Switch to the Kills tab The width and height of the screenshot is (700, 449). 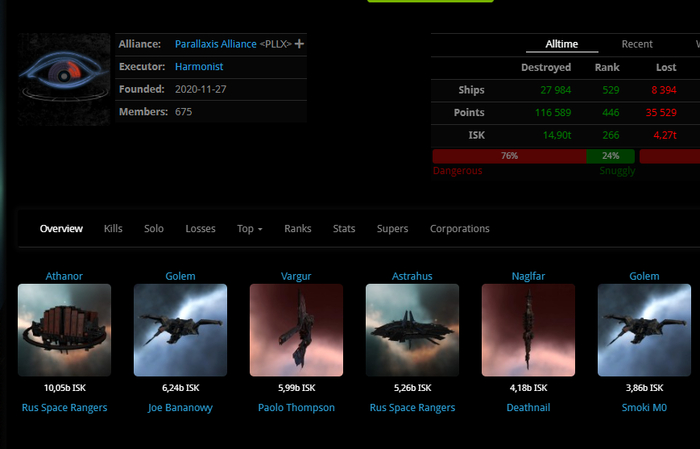pyautogui.click(x=113, y=229)
